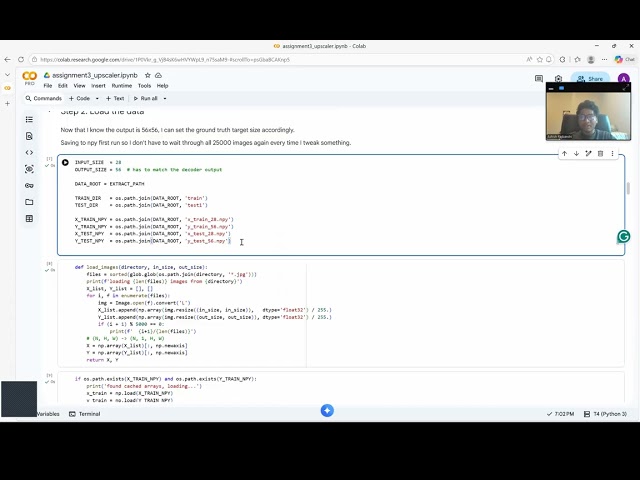Open the File menu
The image size is (640, 480).
[48, 86]
